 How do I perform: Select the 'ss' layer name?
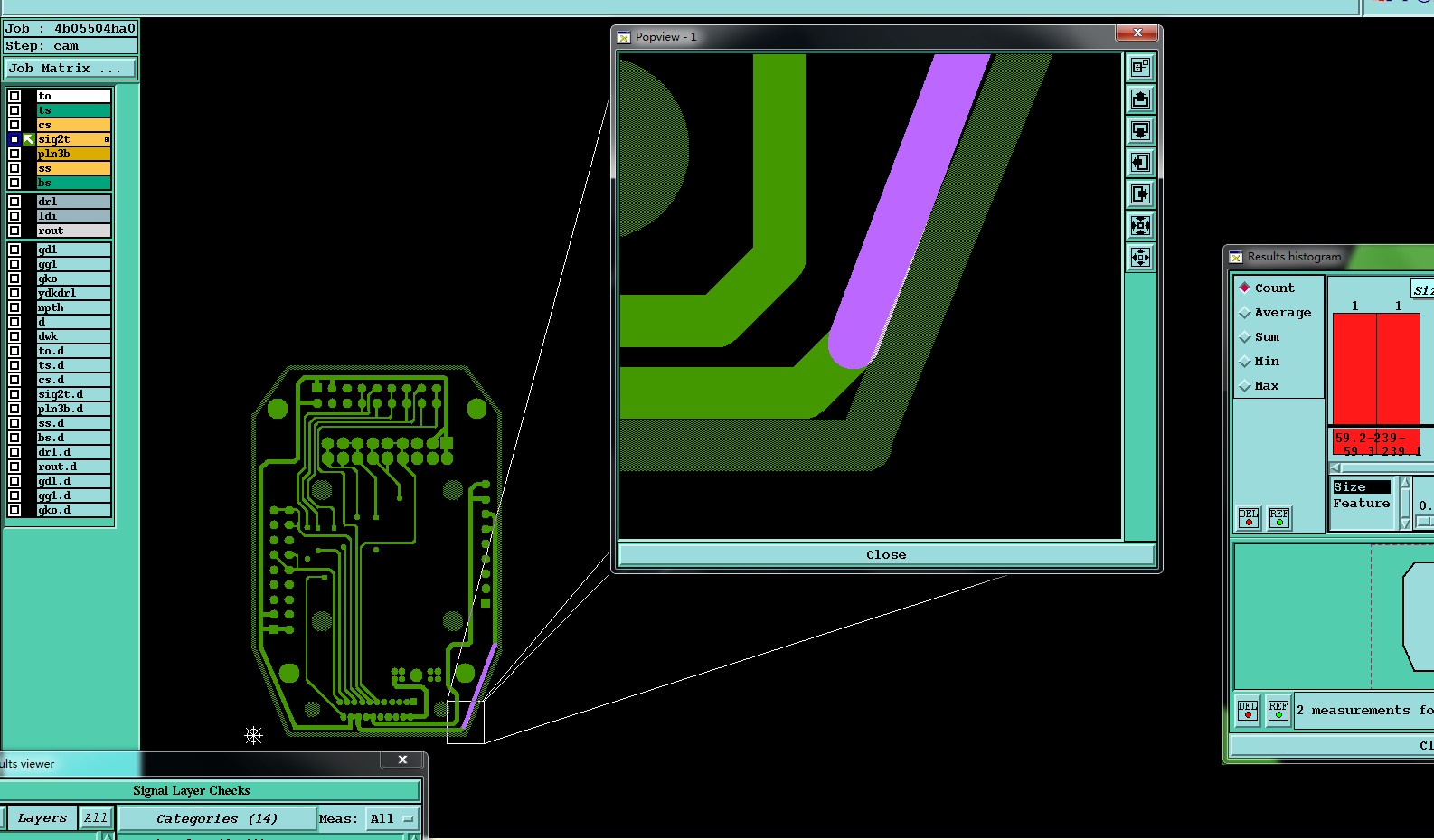coord(73,168)
